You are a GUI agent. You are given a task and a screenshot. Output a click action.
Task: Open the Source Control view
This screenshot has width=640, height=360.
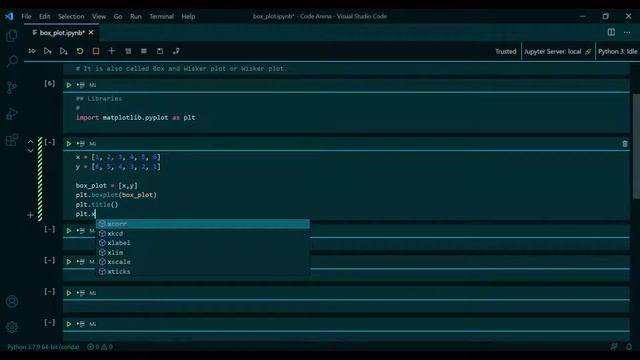click(x=12, y=87)
